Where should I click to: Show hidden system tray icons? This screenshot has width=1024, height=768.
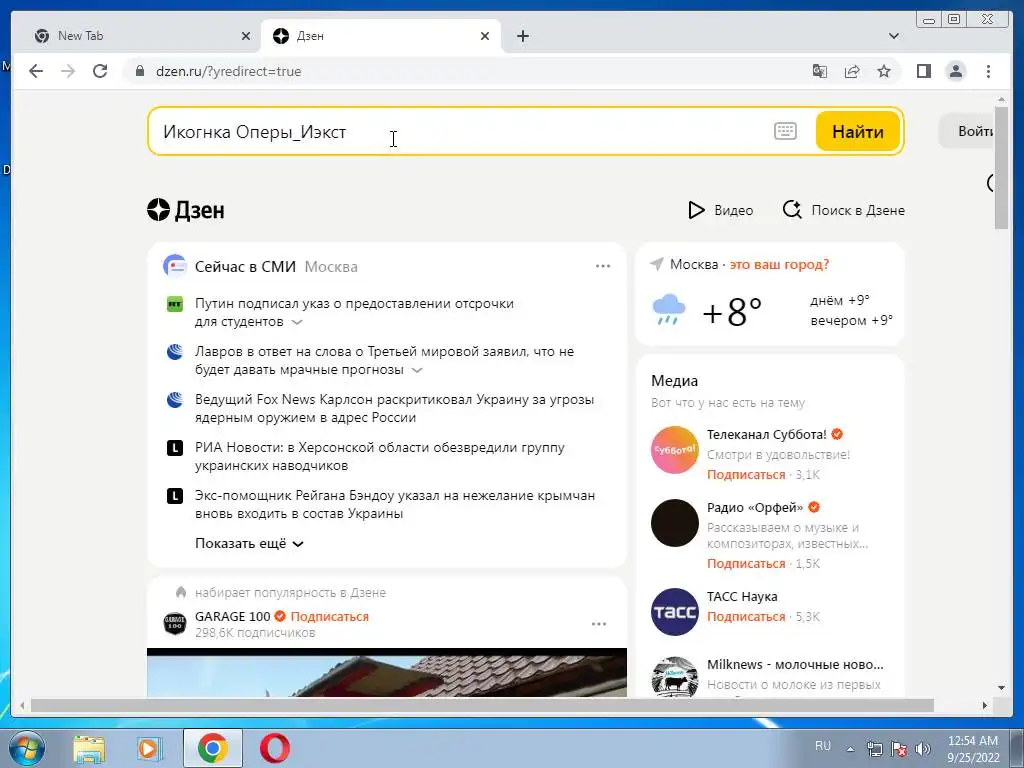850,749
